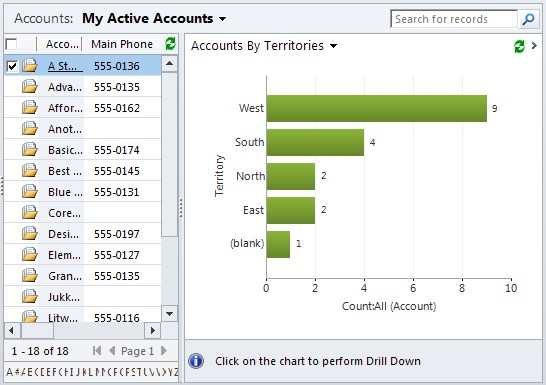
Task: Click the list scroll down arrow
Action: [170, 314]
